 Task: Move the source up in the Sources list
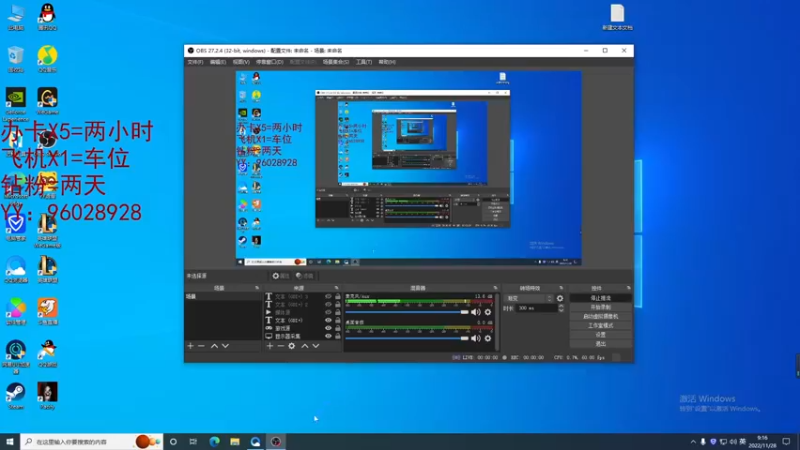(x=305, y=346)
